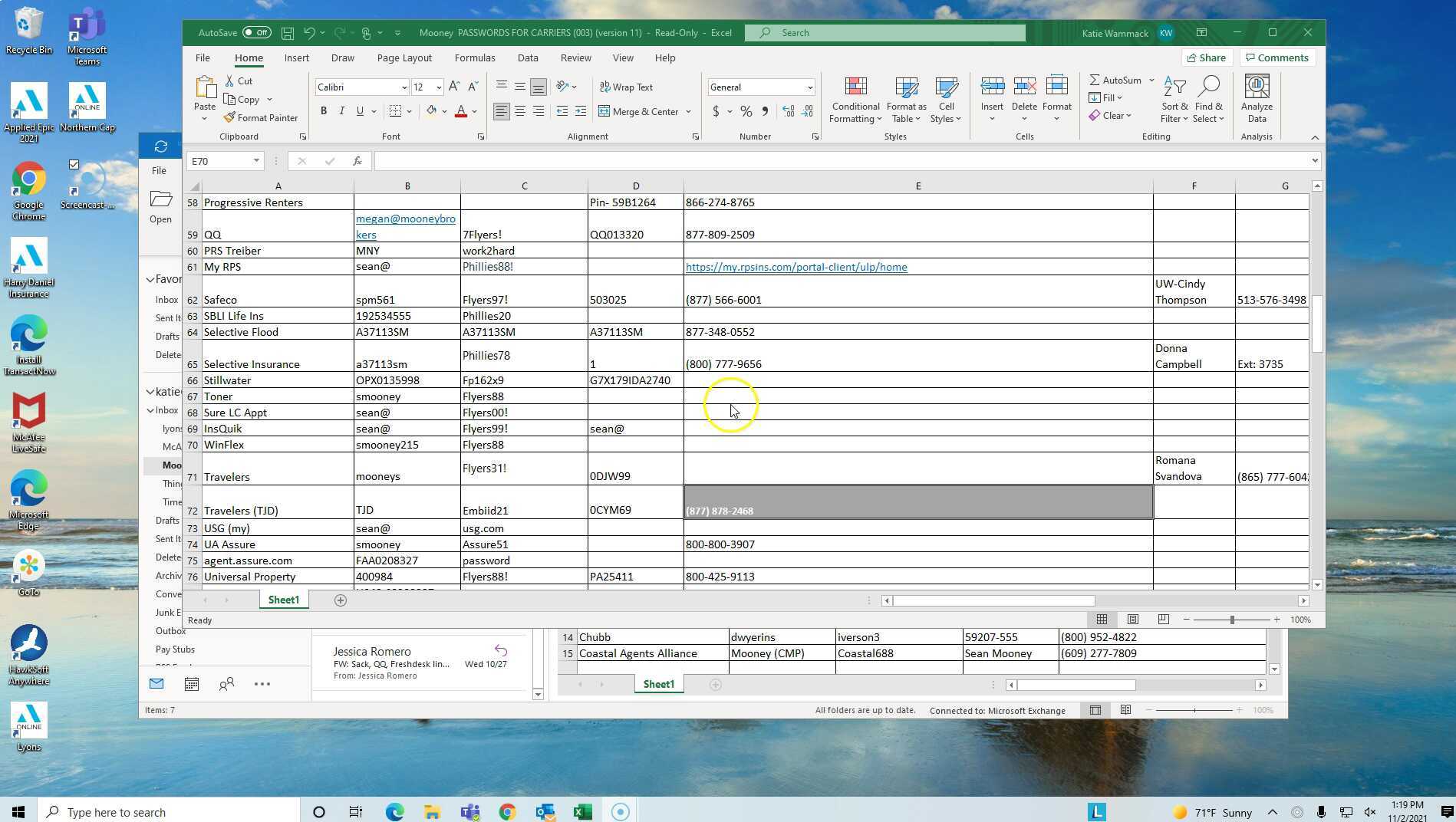Open the my.rpsins.com portal hyperlink
Viewport: 1456px width, 822px height.
coord(796,267)
